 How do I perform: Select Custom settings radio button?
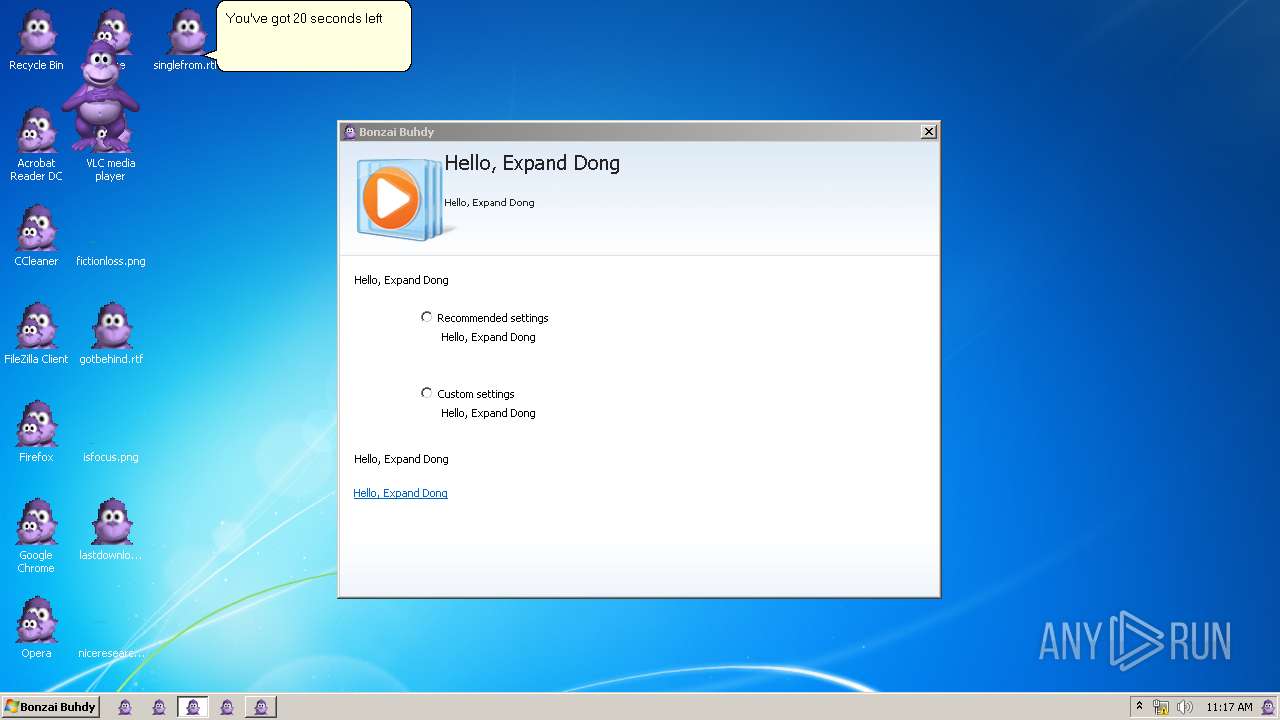click(x=427, y=393)
